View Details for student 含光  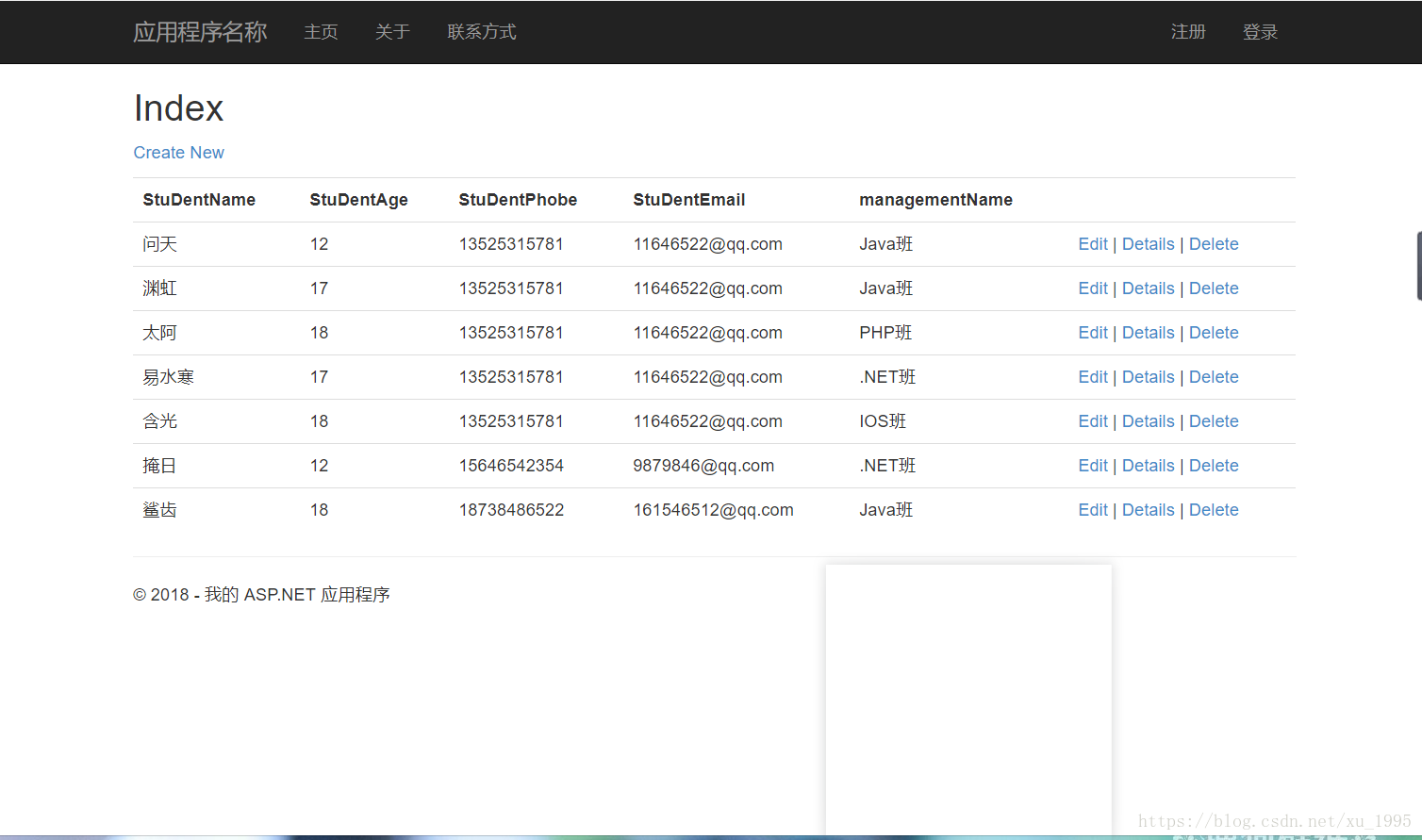[1149, 421]
